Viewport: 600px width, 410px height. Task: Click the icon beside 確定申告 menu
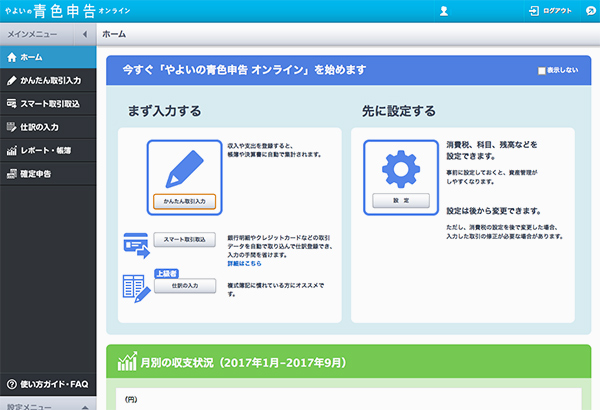[12, 174]
